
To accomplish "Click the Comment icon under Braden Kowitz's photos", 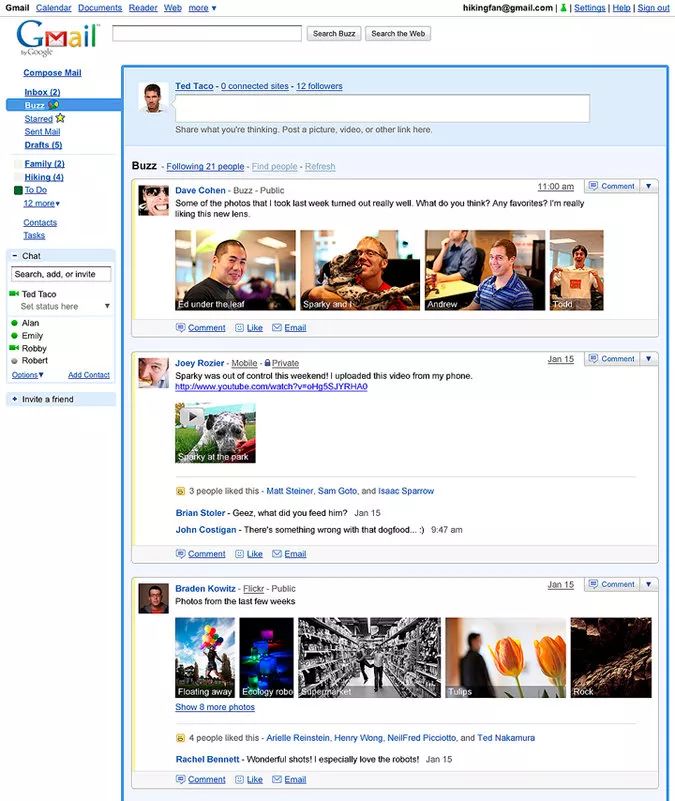I will [x=181, y=780].
